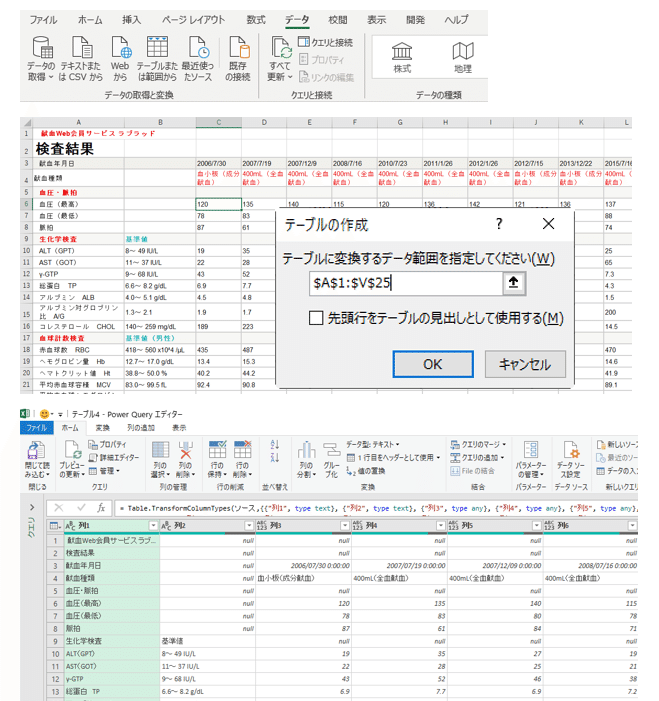Open パラメーターの管理 in Power Query

[531, 460]
